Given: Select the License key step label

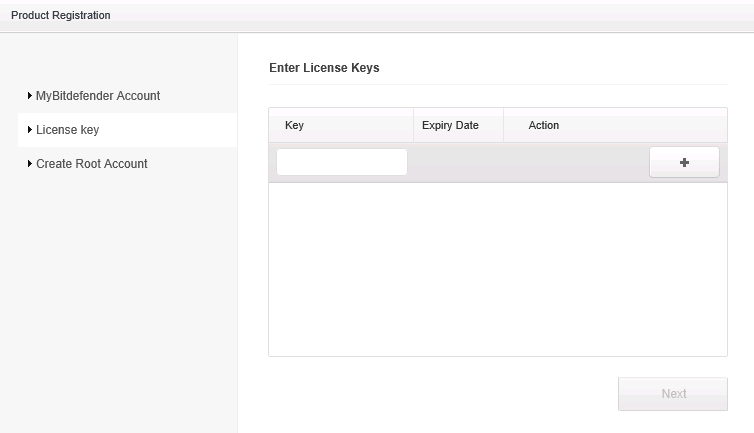Looking at the screenshot, I should tap(67, 130).
